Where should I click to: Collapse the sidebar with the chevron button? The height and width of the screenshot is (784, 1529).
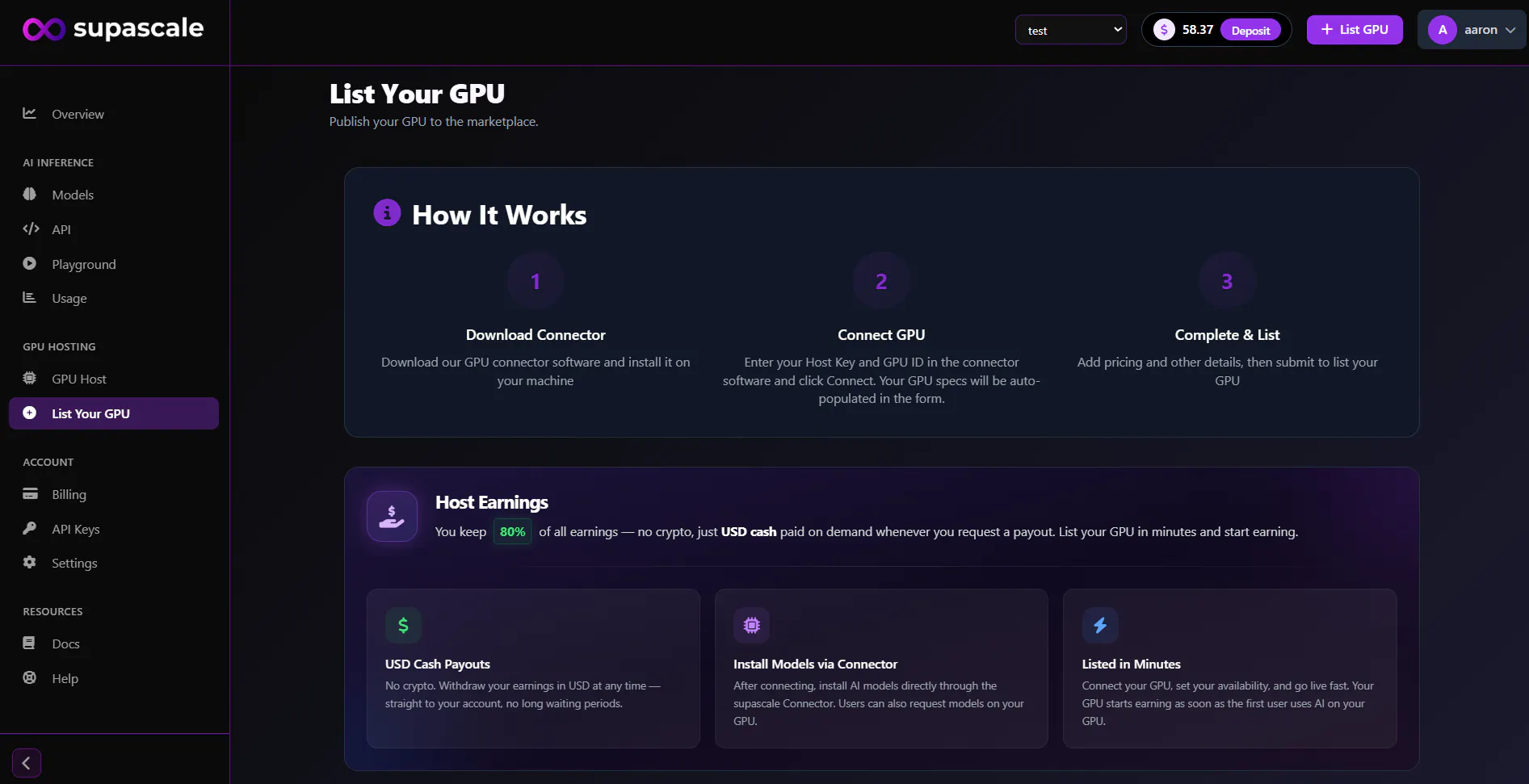click(x=27, y=763)
